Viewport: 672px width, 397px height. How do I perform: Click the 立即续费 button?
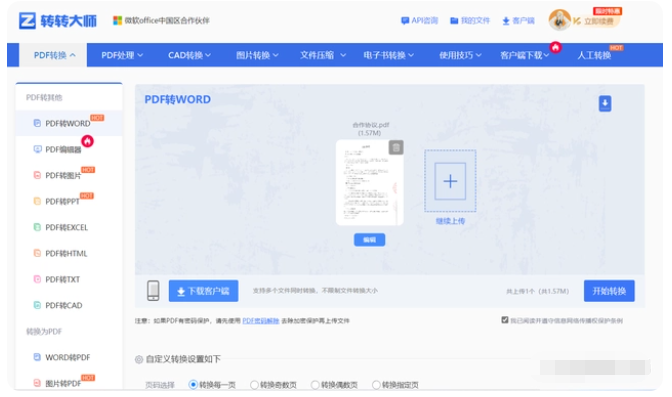[598, 21]
